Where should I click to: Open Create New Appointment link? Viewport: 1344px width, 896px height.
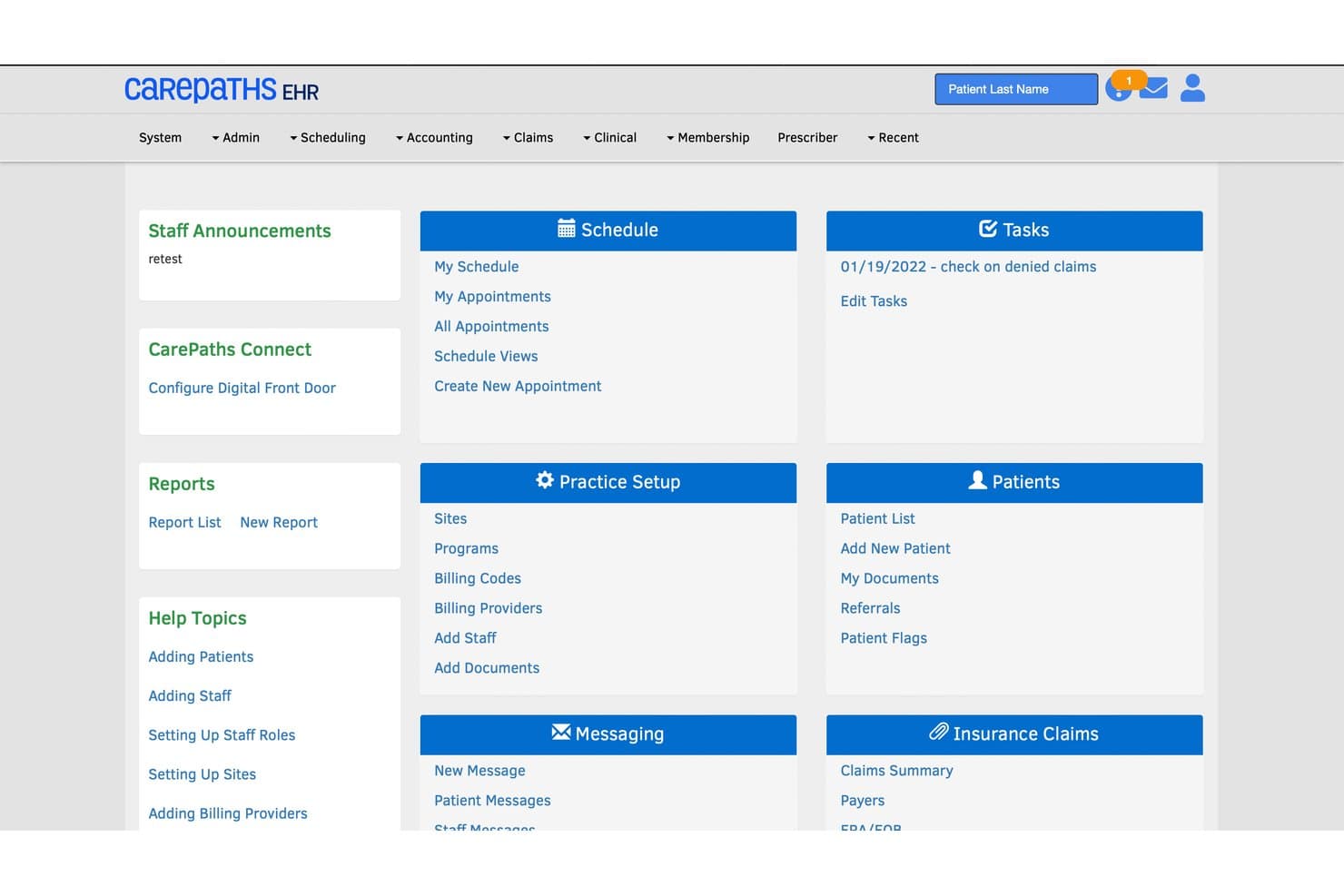point(518,387)
